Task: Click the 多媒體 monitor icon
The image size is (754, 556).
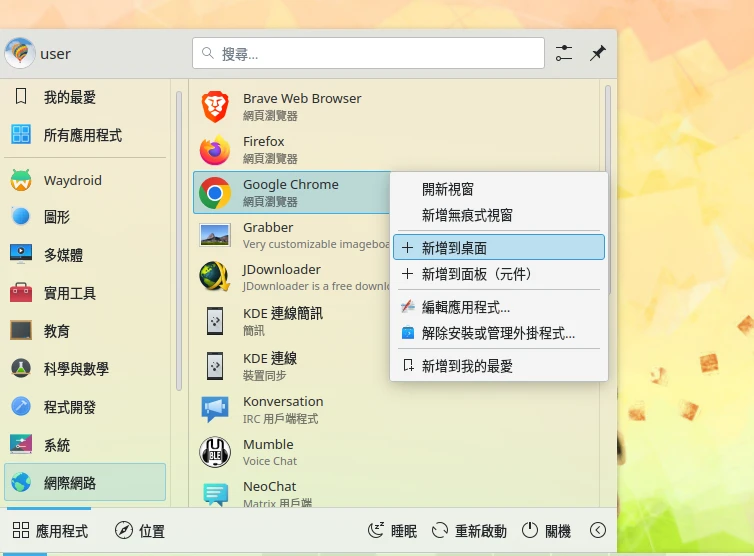Action: coord(21,254)
